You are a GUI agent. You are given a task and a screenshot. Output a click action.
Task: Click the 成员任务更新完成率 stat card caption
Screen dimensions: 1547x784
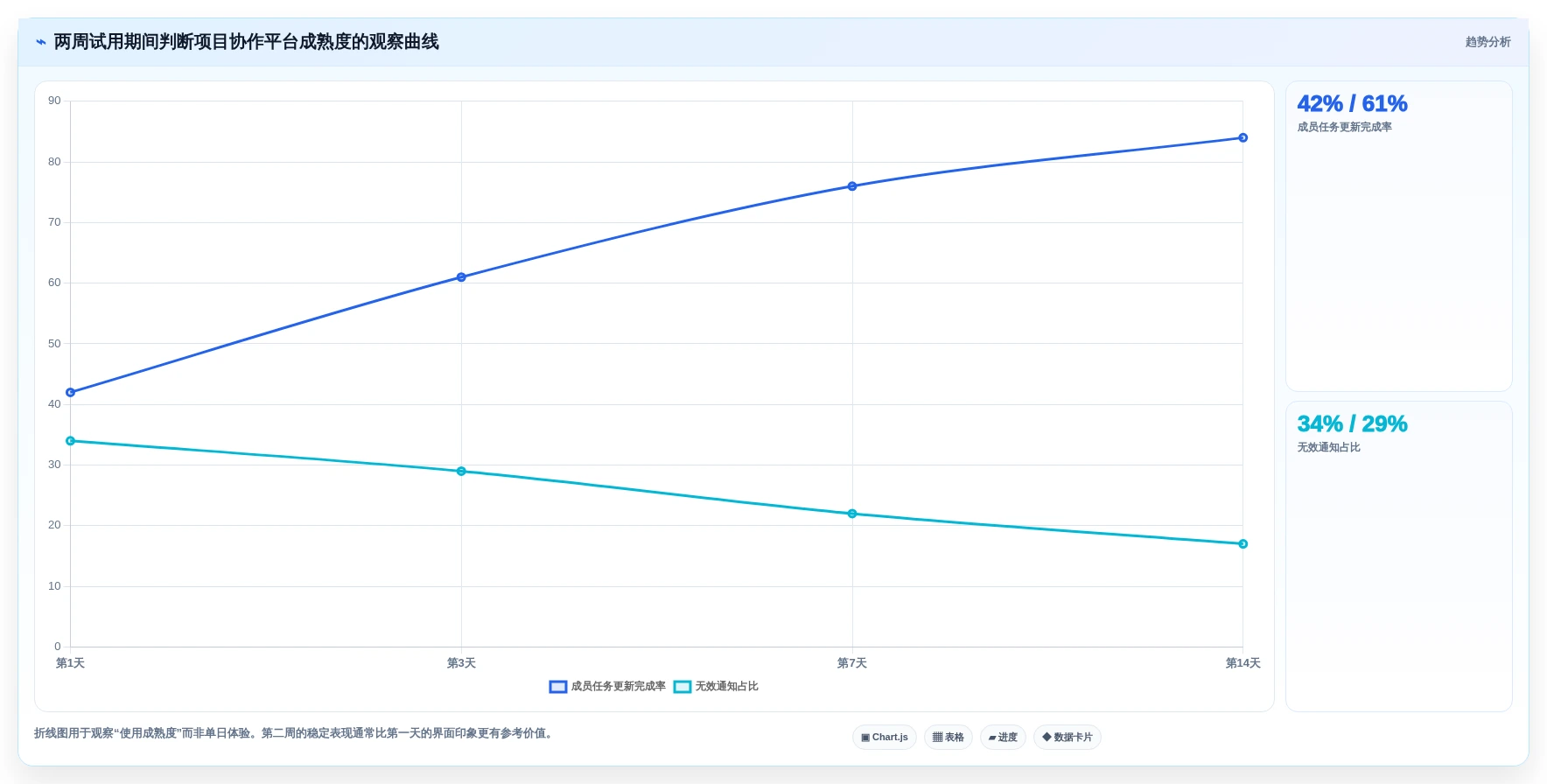pos(1344,128)
